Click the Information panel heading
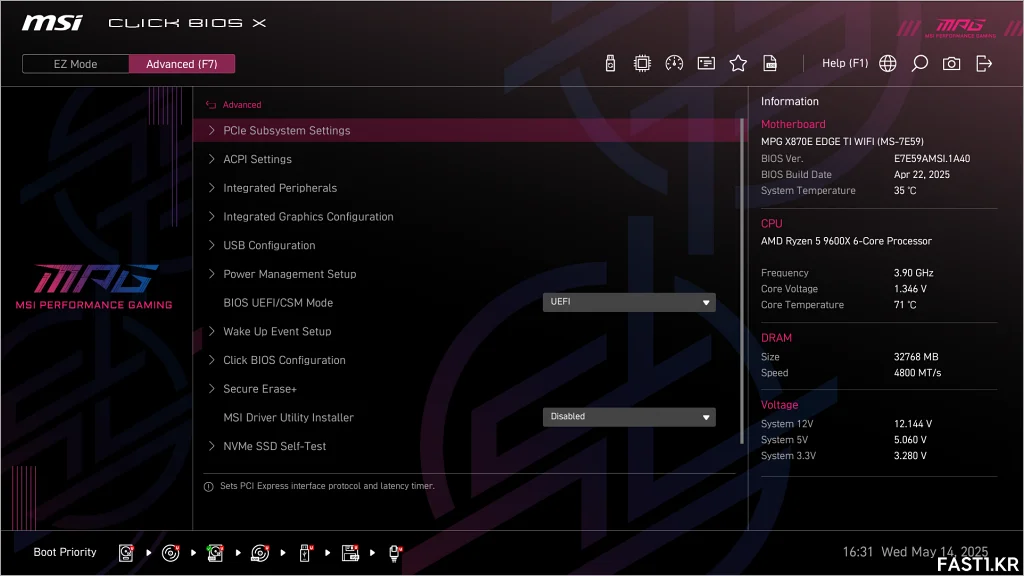This screenshot has height=576, width=1024. (x=790, y=101)
